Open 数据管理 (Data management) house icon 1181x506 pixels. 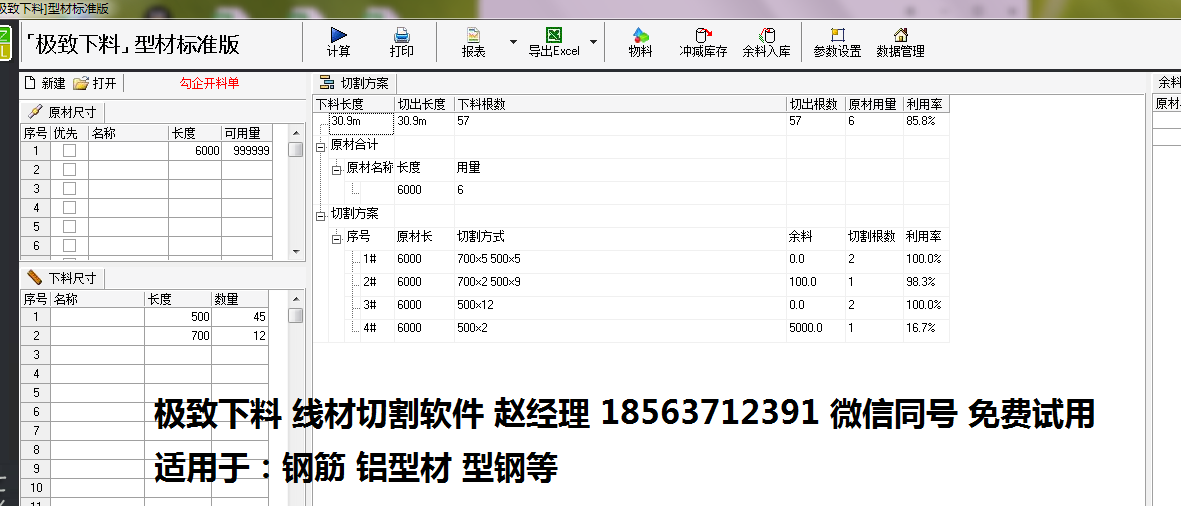click(x=900, y=36)
